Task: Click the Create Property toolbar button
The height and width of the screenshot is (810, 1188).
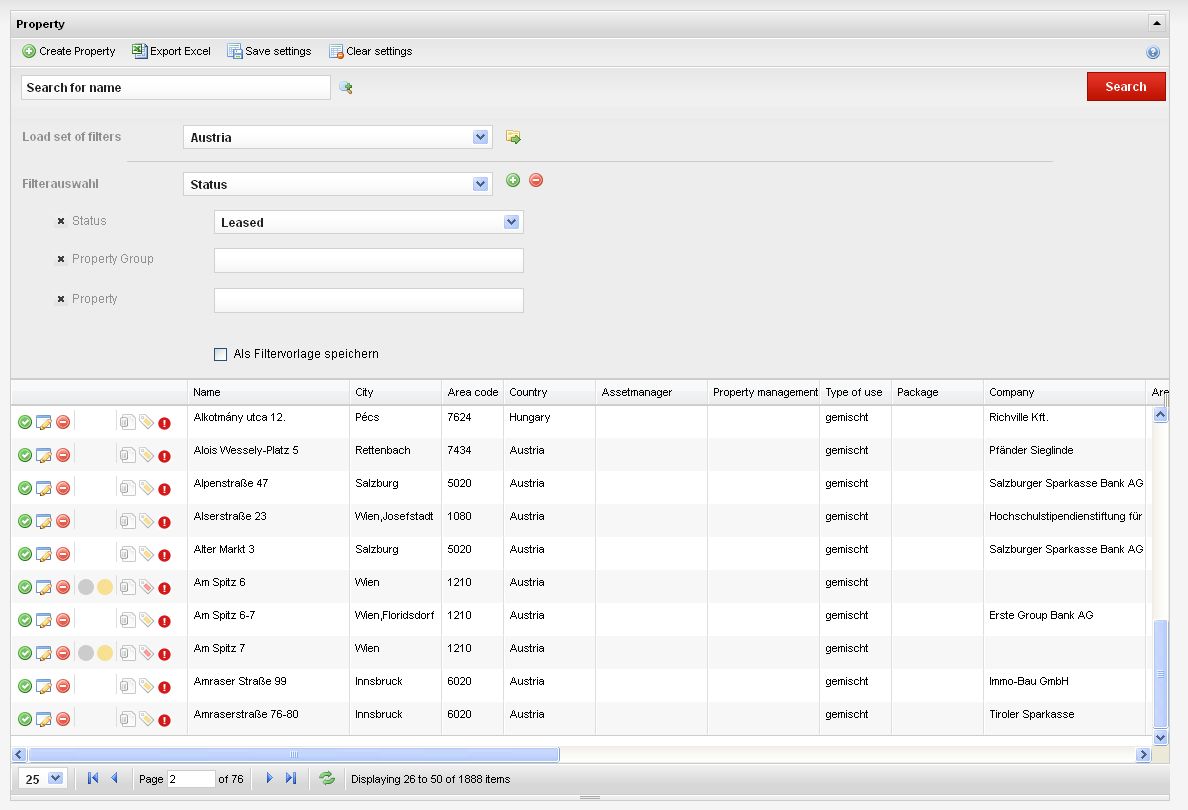Action: 69,51
